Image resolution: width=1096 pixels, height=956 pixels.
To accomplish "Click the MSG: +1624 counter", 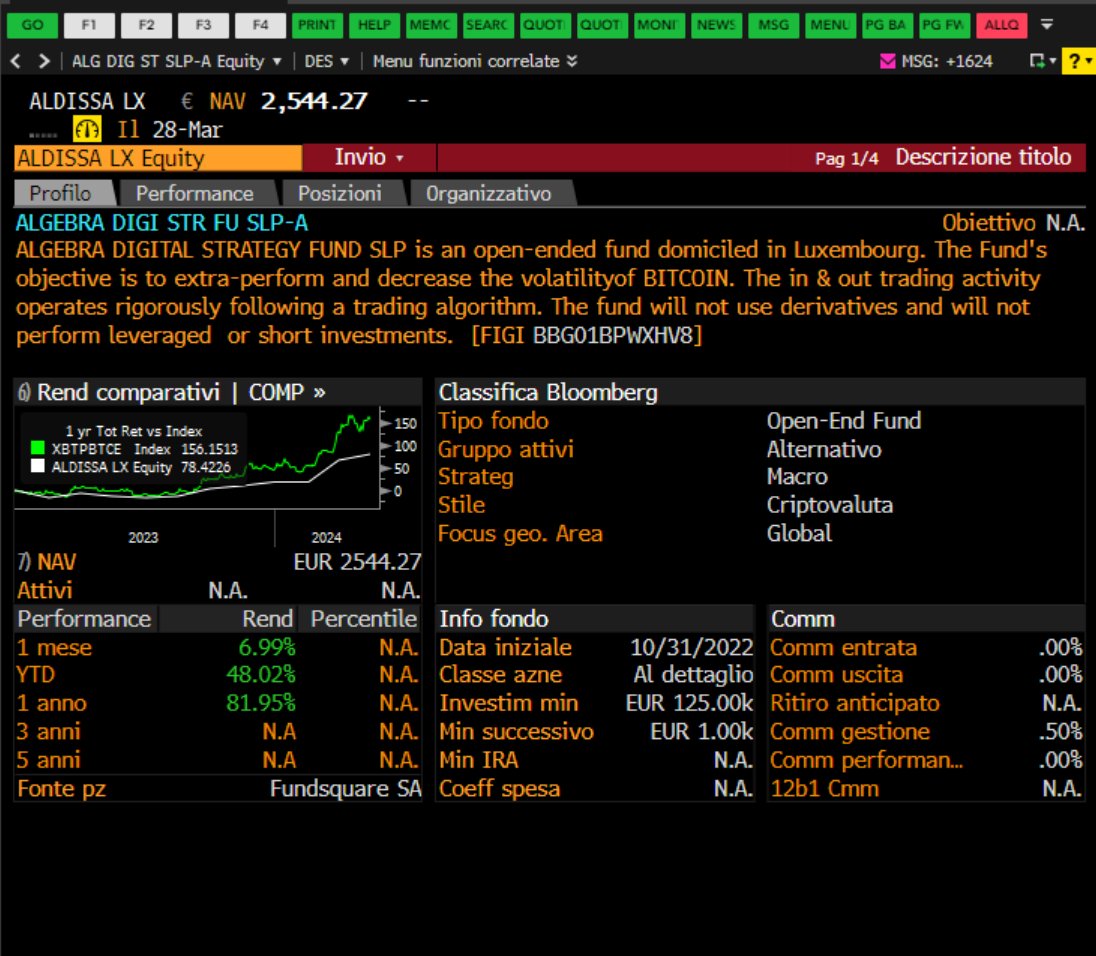I will coord(946,61).
